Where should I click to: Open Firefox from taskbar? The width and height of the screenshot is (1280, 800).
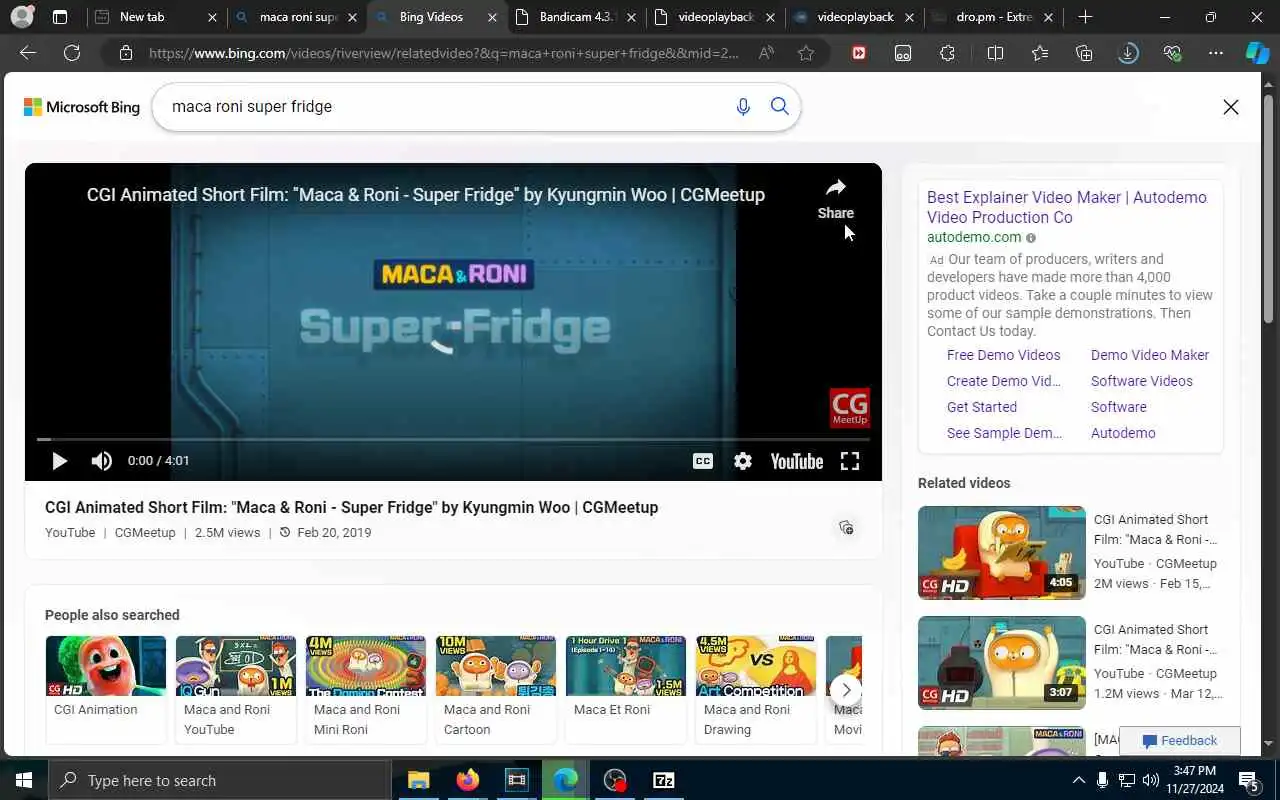tap(467, 780)
